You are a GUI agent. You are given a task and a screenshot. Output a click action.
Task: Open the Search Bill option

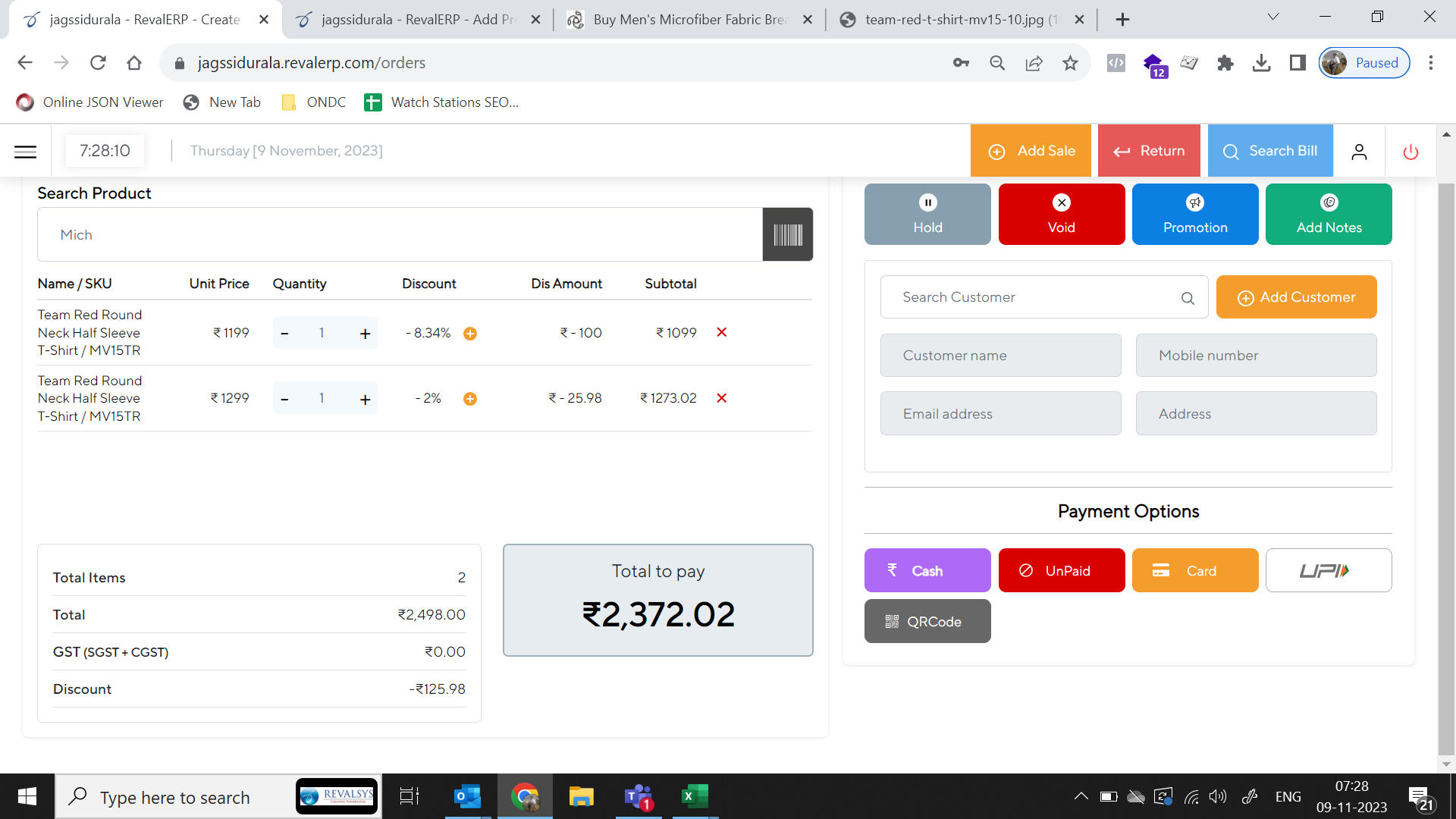pyautogui.click(x=1269, y=151)
